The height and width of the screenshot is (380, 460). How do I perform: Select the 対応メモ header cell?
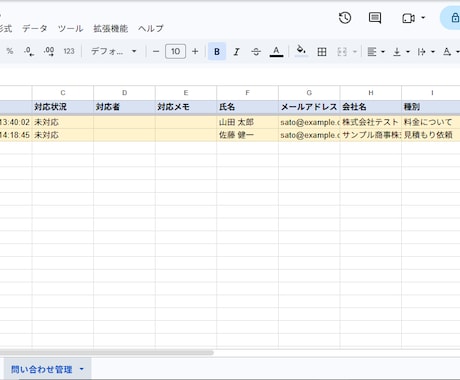click(186, 107)
